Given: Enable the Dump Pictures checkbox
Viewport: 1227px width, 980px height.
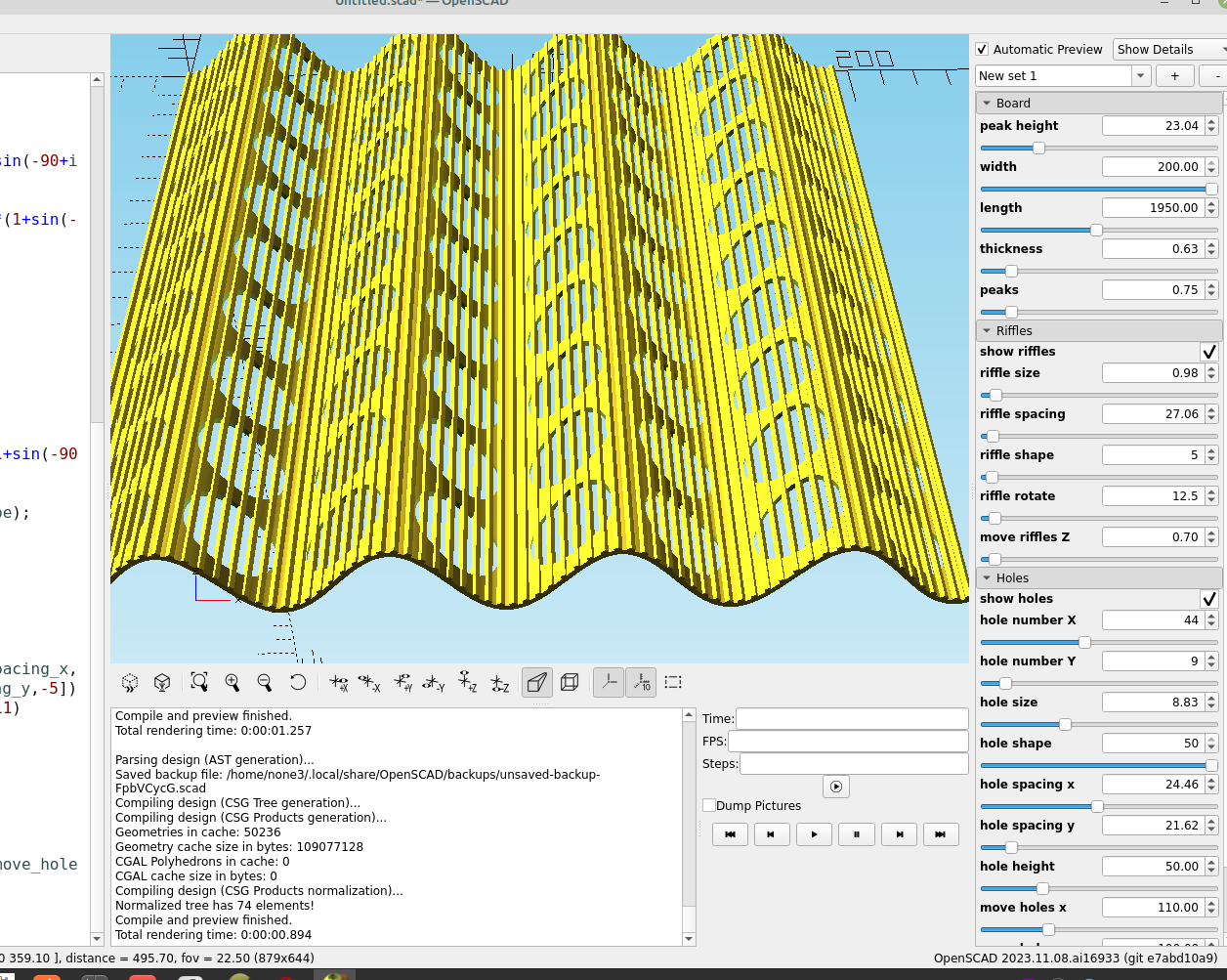Looking at the screenshot, I should tap(709, 806).
